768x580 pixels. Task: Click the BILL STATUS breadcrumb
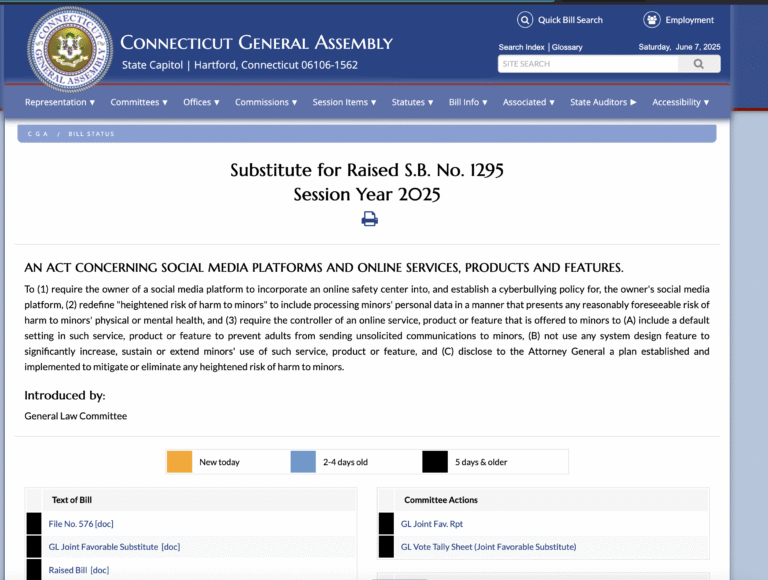(x=91, y=134)
